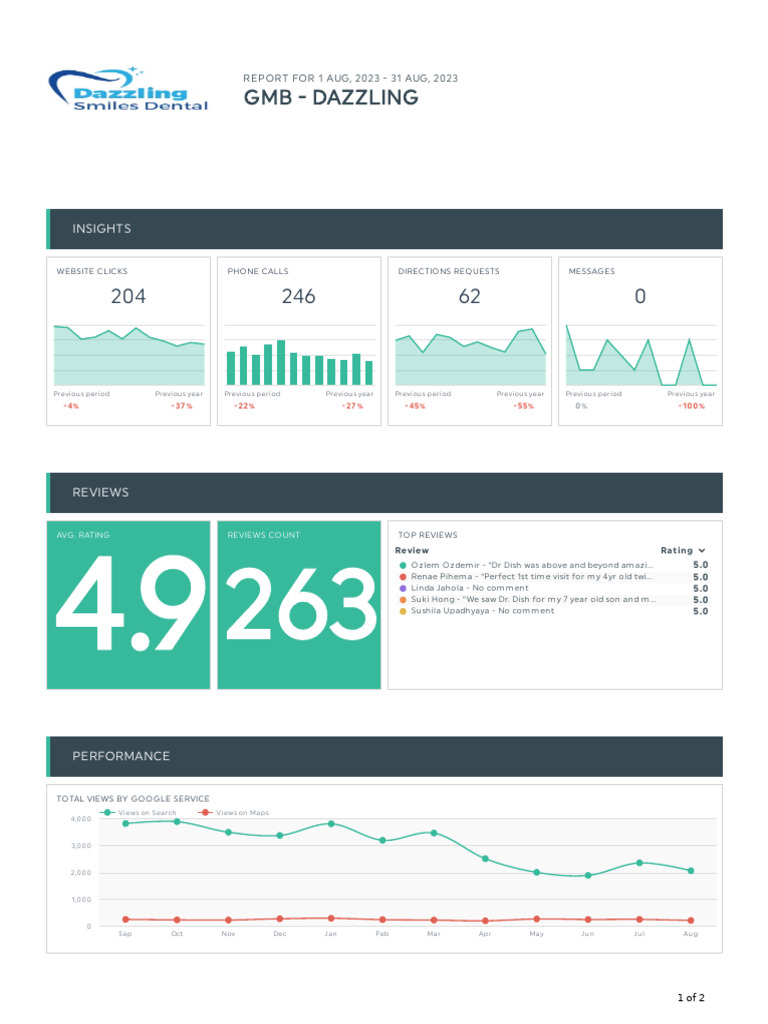
Task: Click the 0% Messages previous period value
Action: pyautogui.click(x=581, y=406)
